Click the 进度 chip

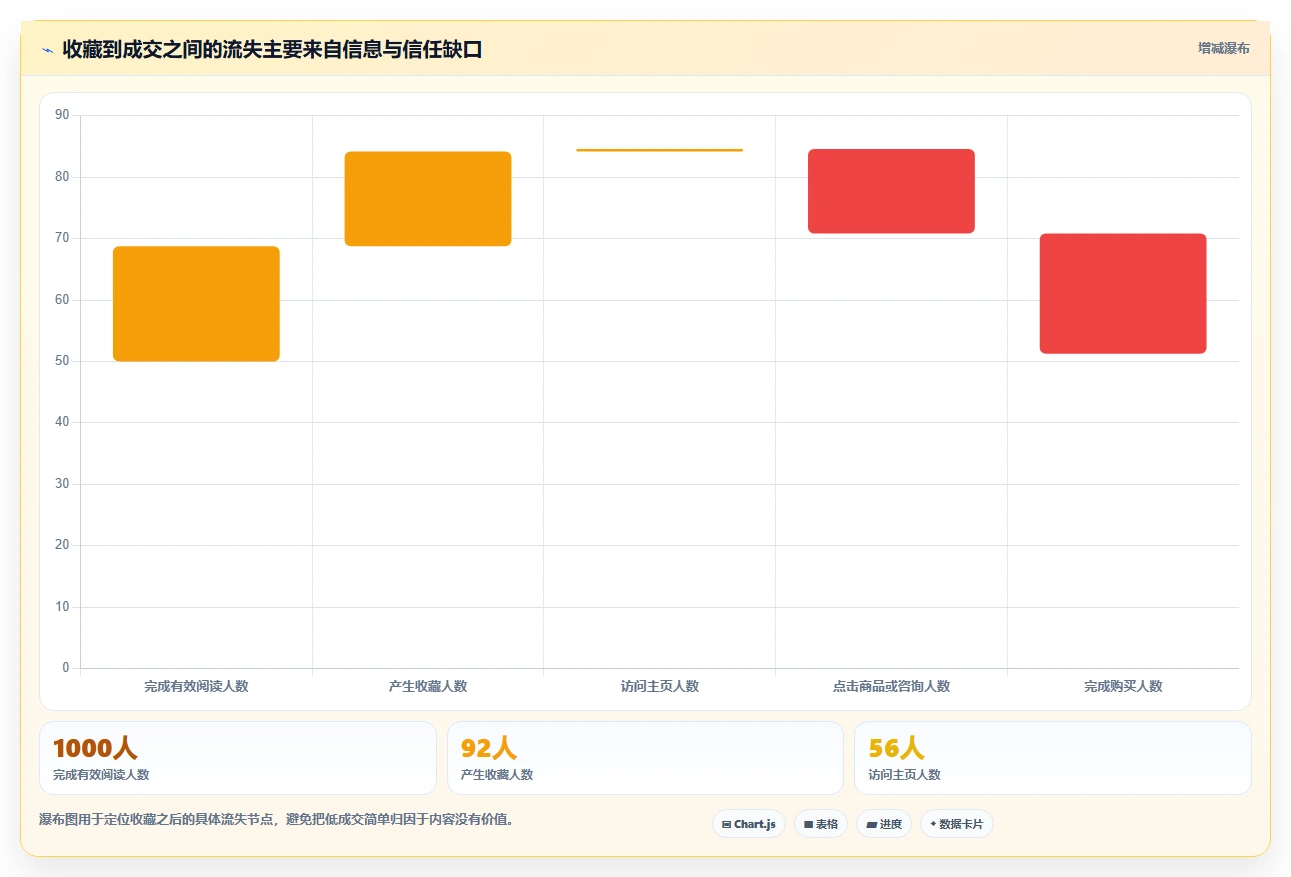(x=884, y=824)
